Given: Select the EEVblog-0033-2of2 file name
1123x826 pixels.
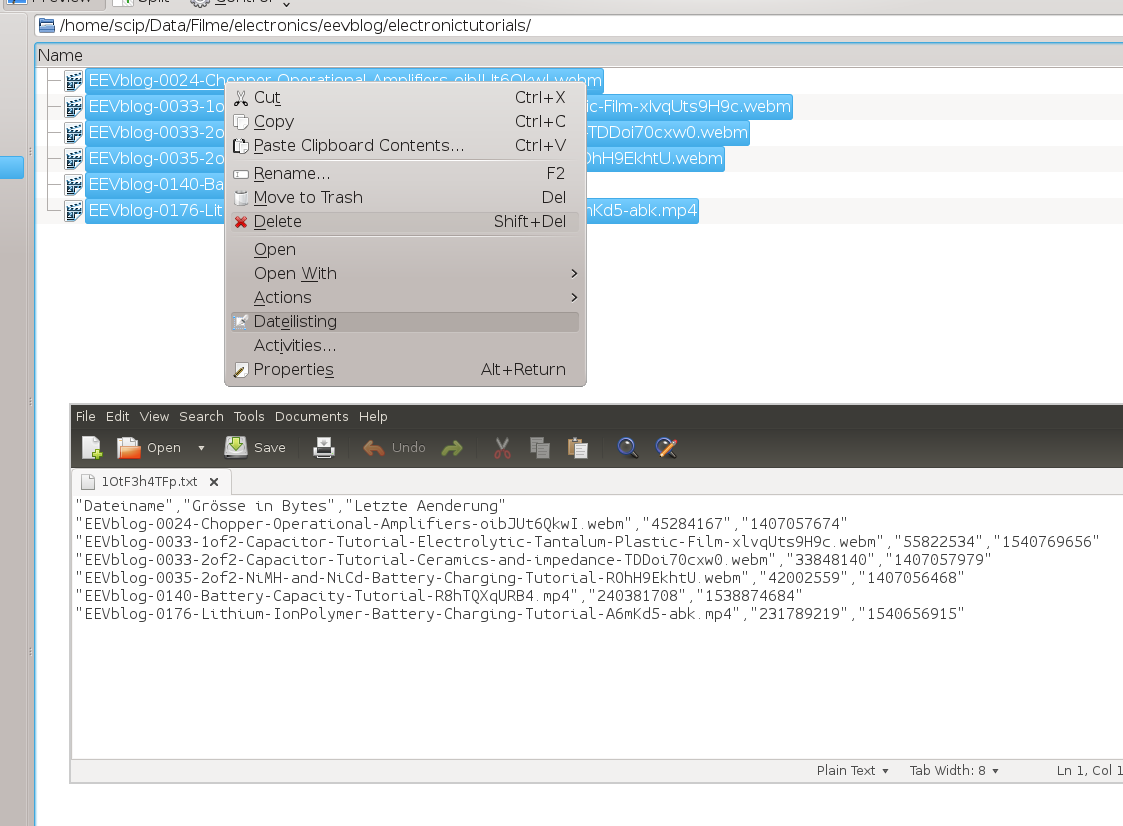Looking at the screenshot, I should [x=417, y=133].
